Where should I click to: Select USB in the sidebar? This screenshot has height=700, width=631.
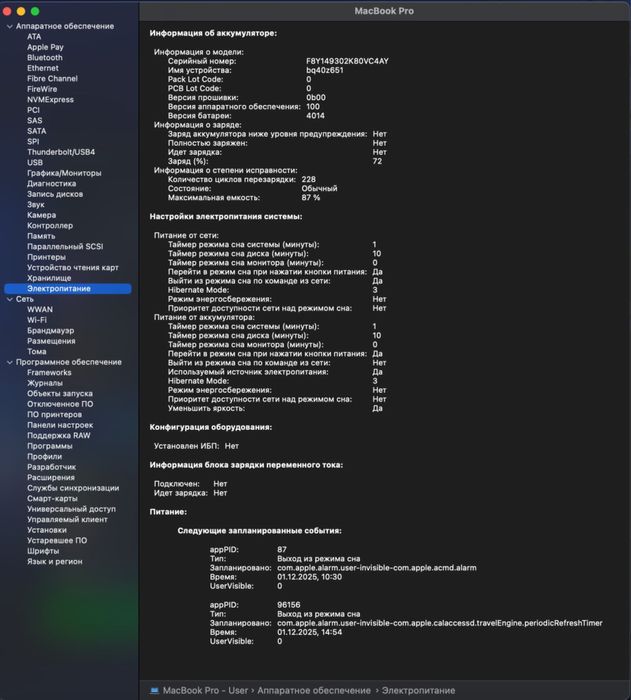[x=35, y=162]
